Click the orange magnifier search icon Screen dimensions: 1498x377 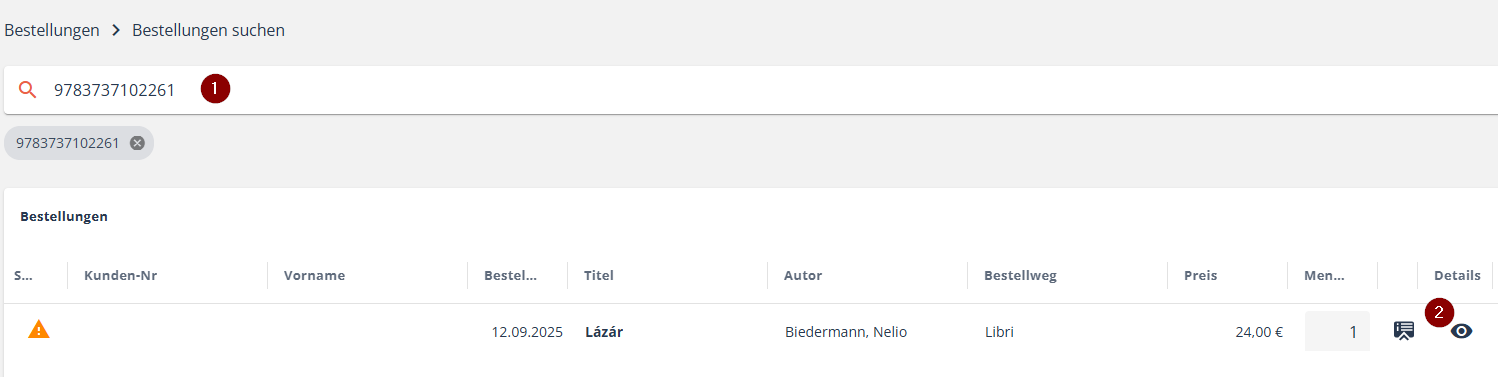(x=28, y=90)
